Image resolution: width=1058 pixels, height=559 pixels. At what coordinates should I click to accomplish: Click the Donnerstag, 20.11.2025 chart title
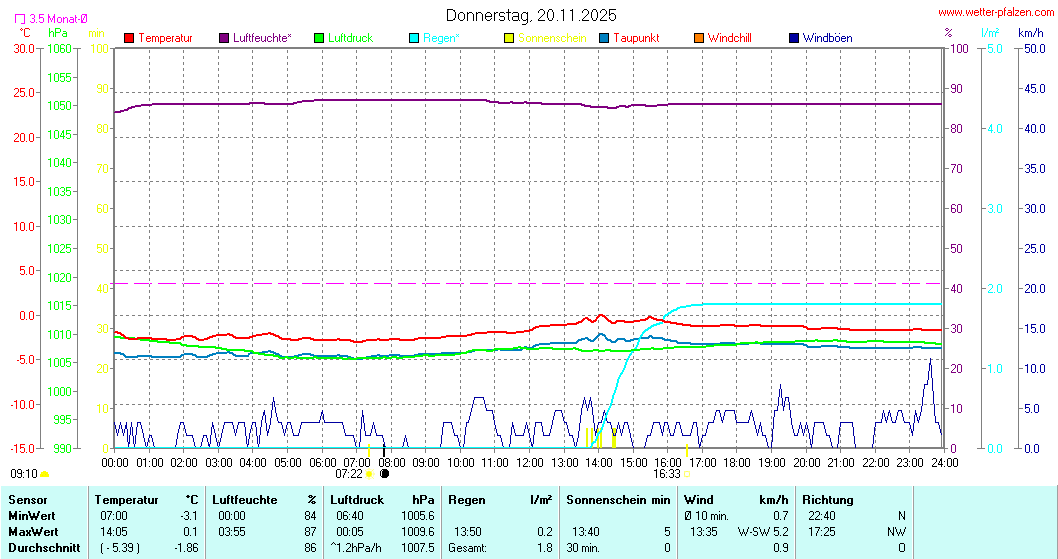coord(531,15)
